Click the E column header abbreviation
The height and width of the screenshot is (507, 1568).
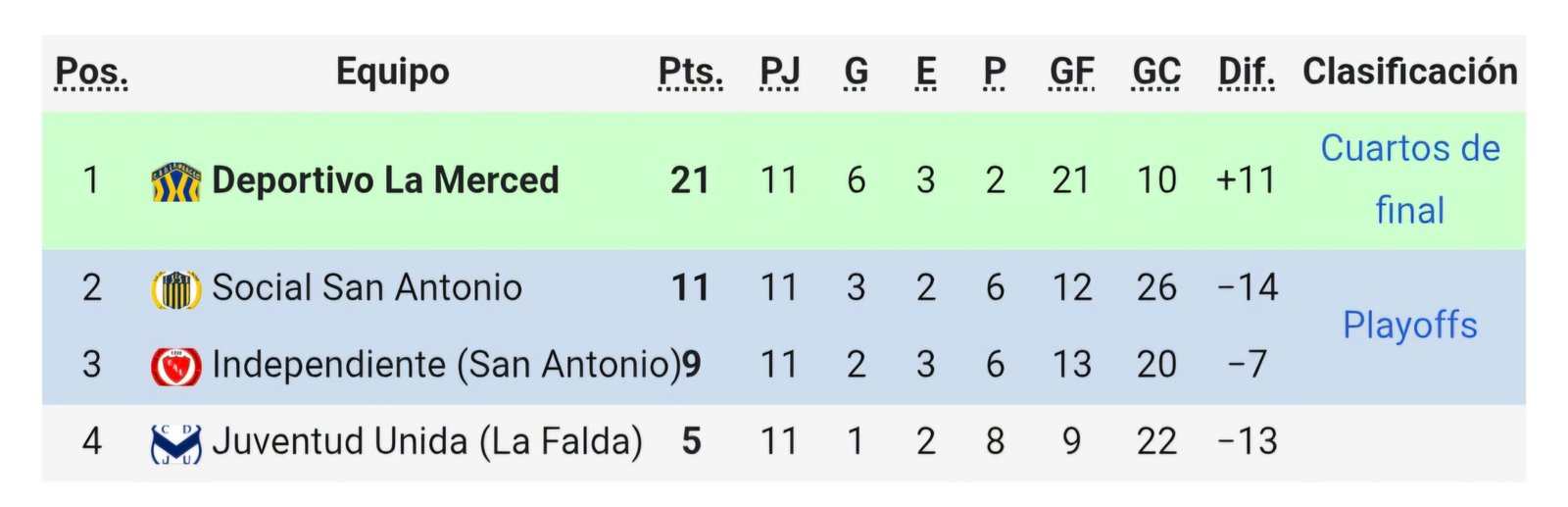click(925, 72)
